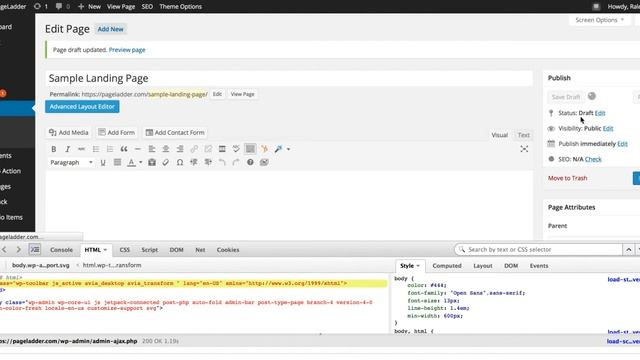This screenshot has height=360, width=640.
Task: Open Firebug Console tab
Action: pyautogui.click(x=61, y=250)
